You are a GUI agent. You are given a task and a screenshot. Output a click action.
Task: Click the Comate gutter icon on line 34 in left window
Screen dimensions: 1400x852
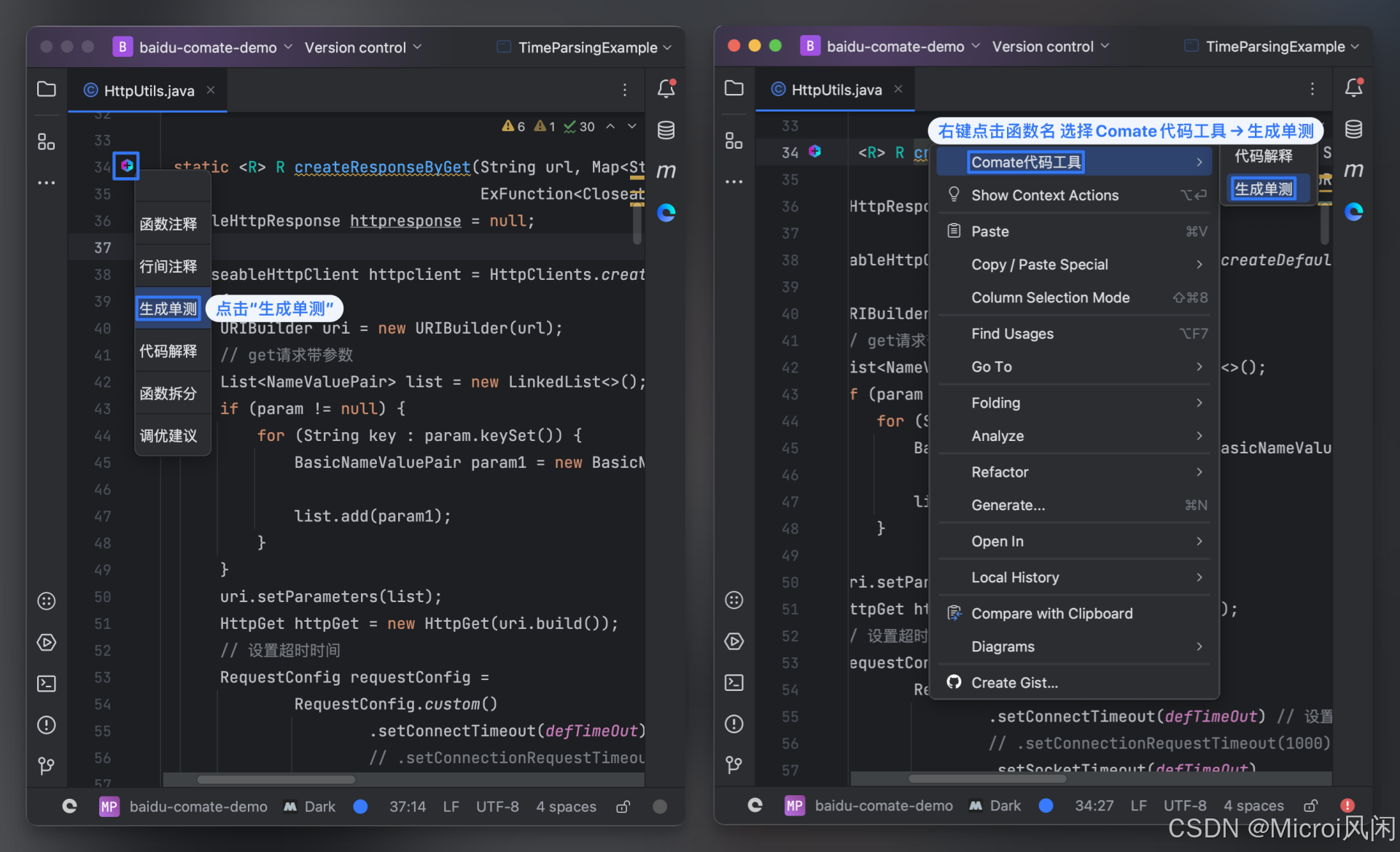pos(127,166)
